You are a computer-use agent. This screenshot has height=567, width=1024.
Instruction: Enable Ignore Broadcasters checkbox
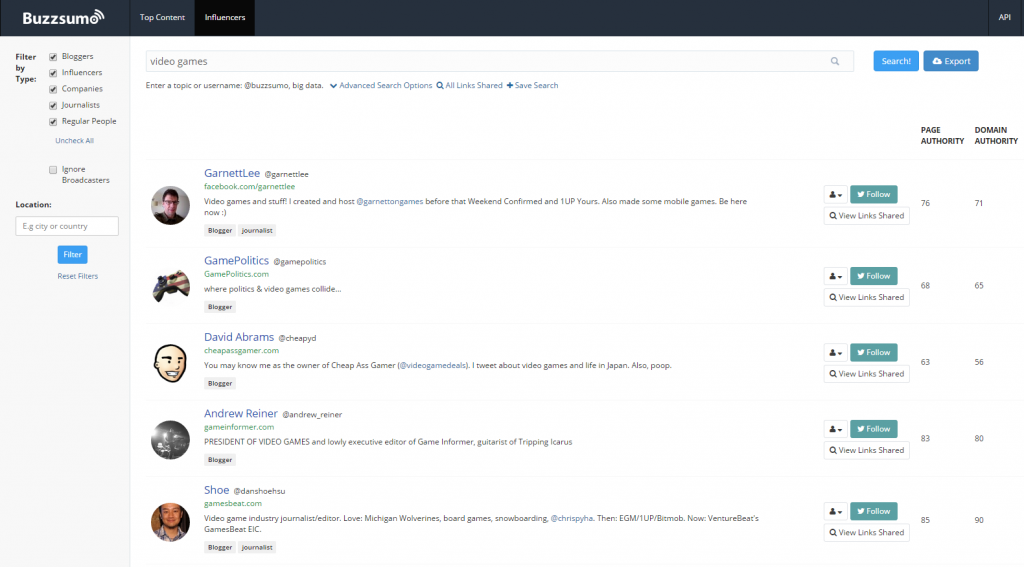tap(53, 170)
